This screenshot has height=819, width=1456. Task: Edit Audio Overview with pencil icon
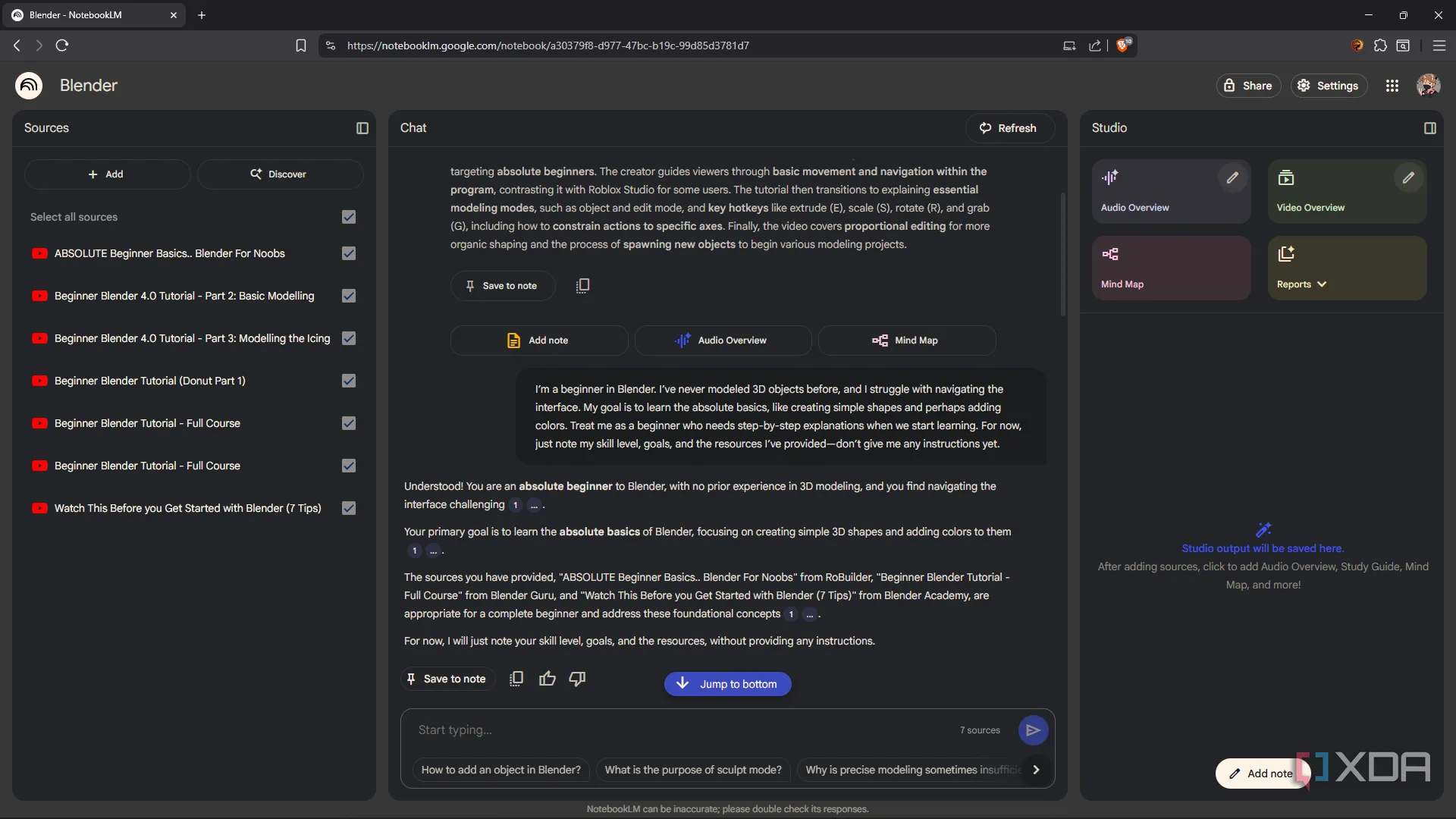1232,177
